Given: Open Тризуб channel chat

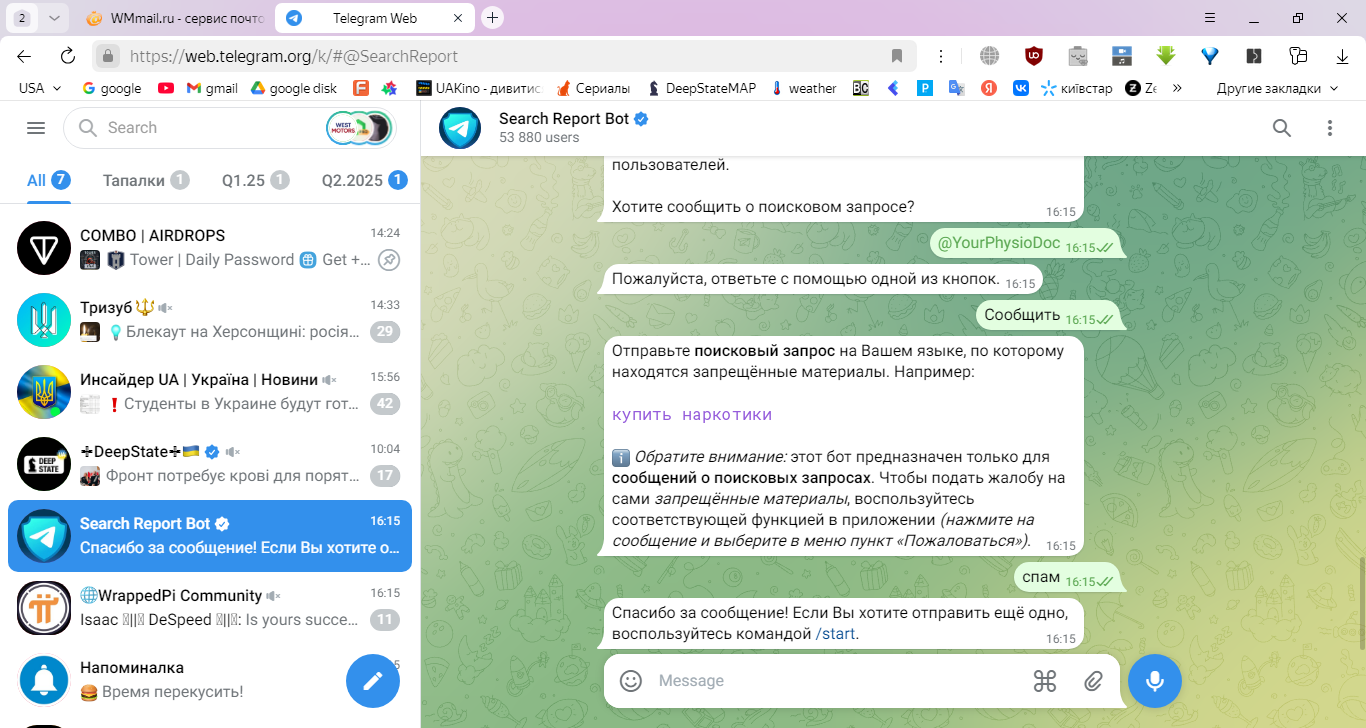Looking at the screenshot, I should [210, 320].
